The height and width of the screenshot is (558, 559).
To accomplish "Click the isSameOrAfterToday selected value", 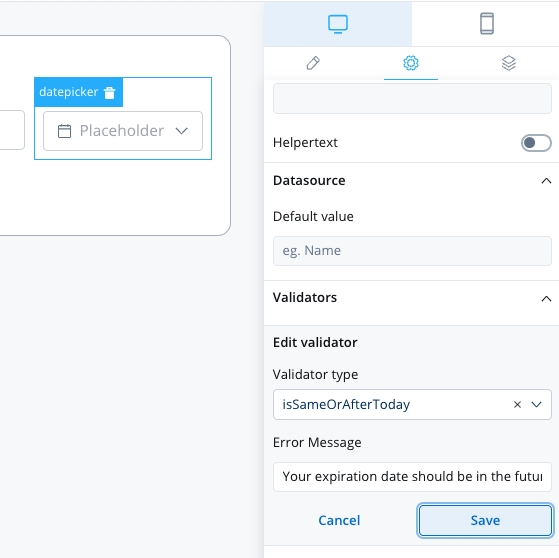I will coord(346,404).
